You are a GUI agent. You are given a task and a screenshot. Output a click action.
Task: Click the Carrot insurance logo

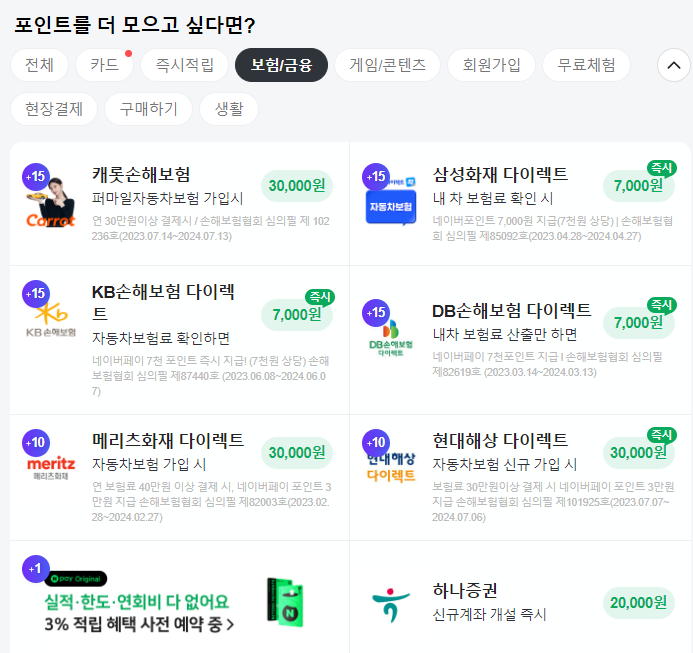51,202
